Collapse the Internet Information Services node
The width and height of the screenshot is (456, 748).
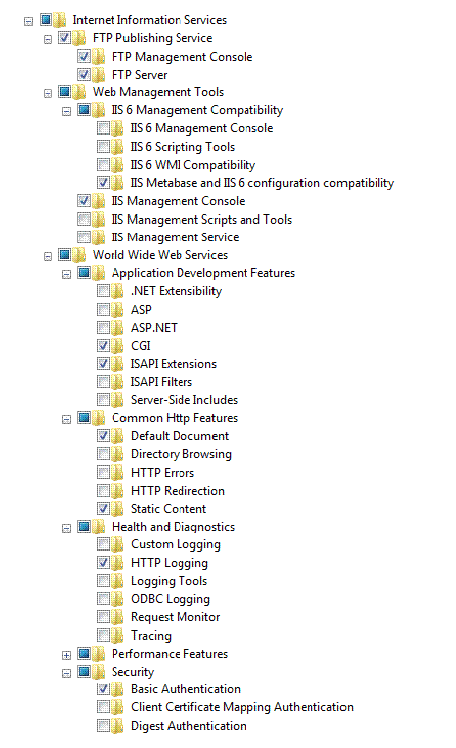point(29,21)
